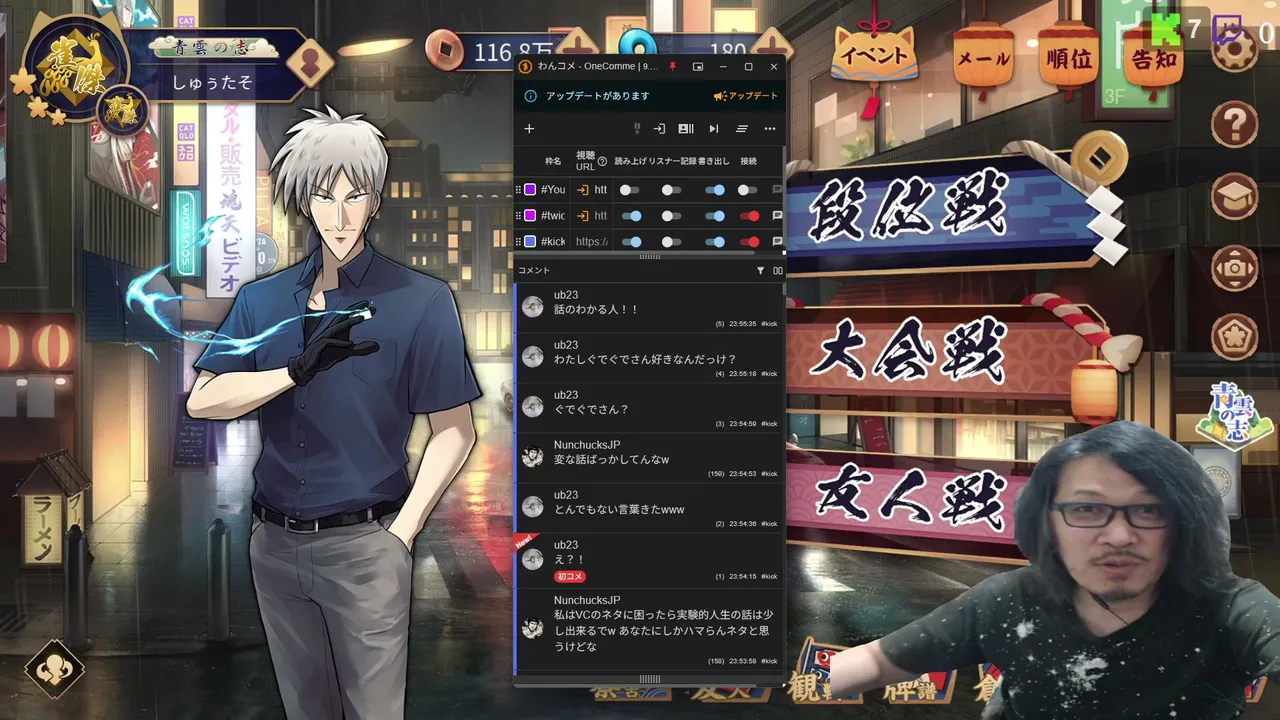Image resolution: width=1280 pixels, height=720 pixels.
Task: Open the graduation cap tutorial icon in game
Action: 1234,196
